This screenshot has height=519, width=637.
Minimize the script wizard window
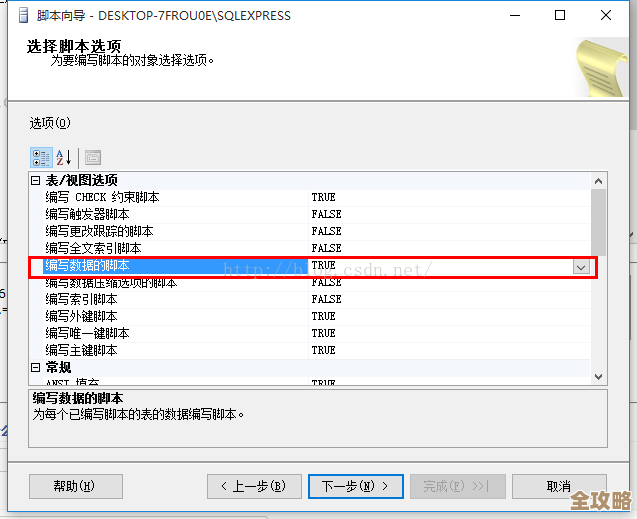(515, 15)
